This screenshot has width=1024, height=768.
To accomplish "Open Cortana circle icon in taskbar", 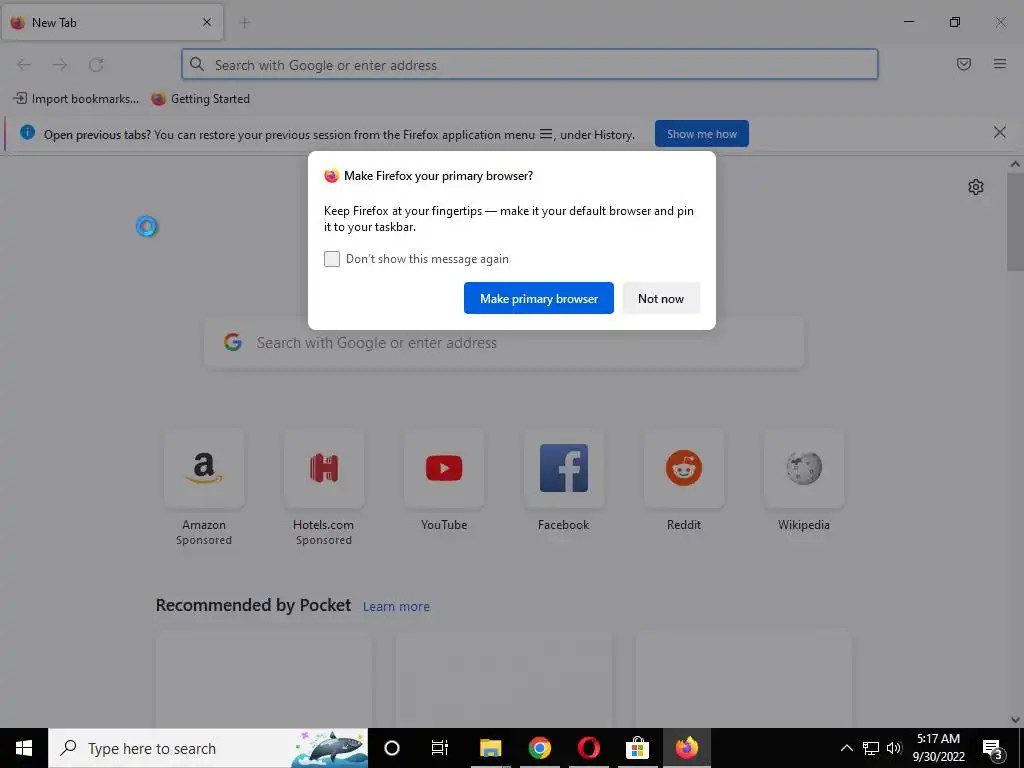I will pyautogui.click(x=392, y=748).
